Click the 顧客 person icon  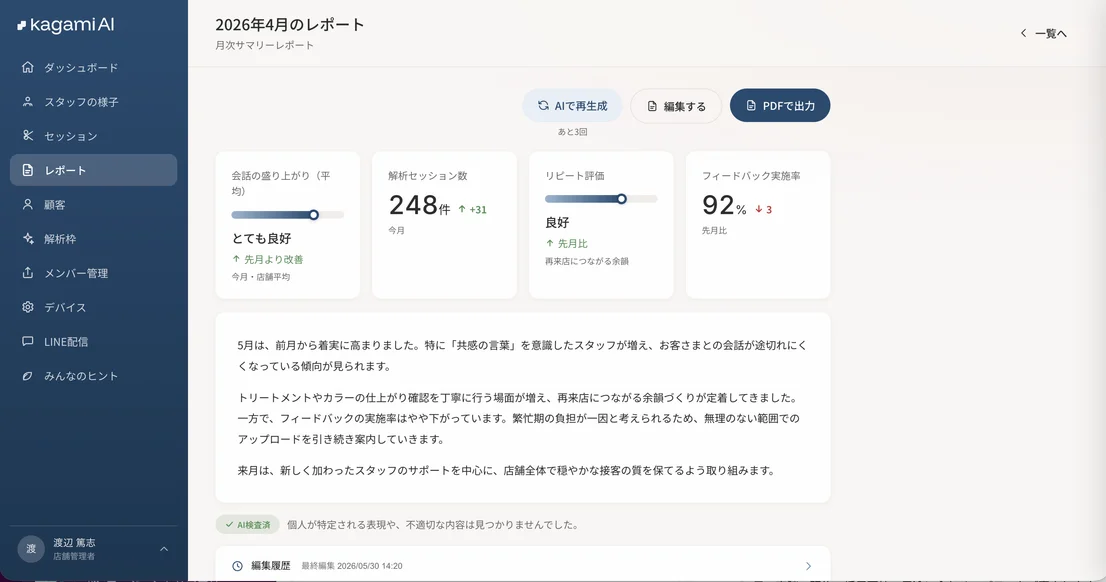28,205
